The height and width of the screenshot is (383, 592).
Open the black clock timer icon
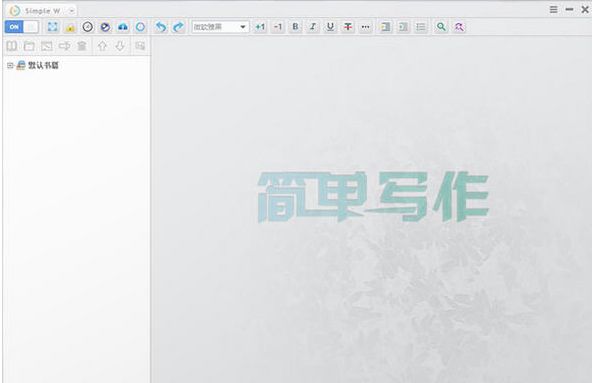point(88,27)
